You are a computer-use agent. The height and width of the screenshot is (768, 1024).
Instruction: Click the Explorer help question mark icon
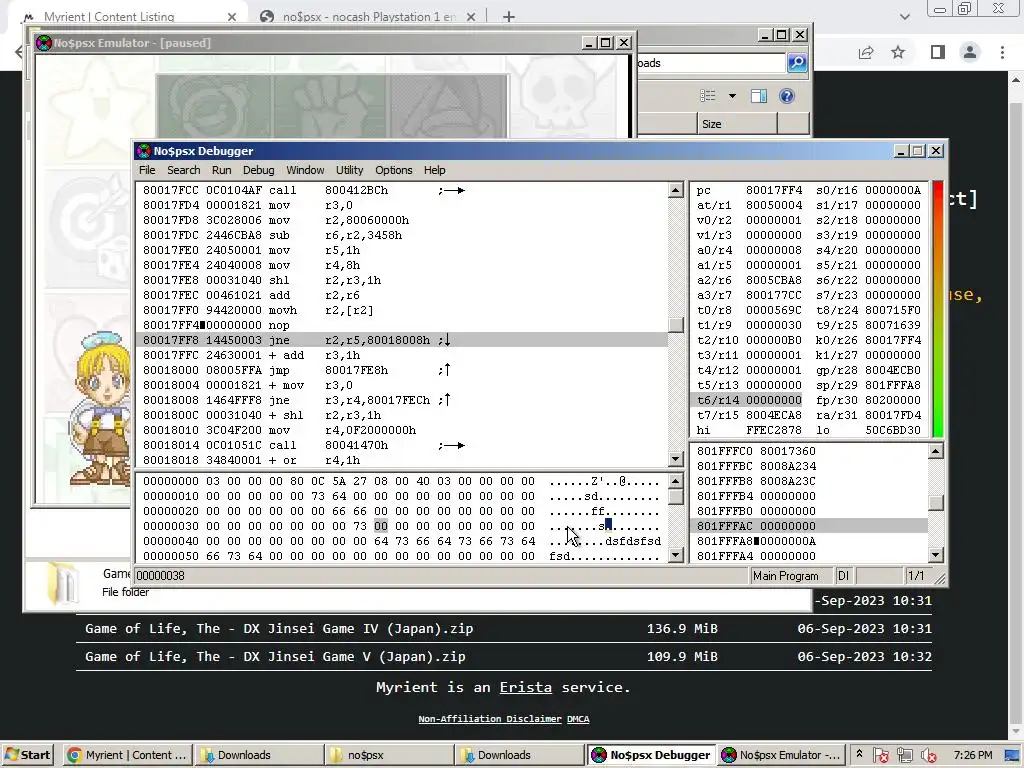(787, 96)
